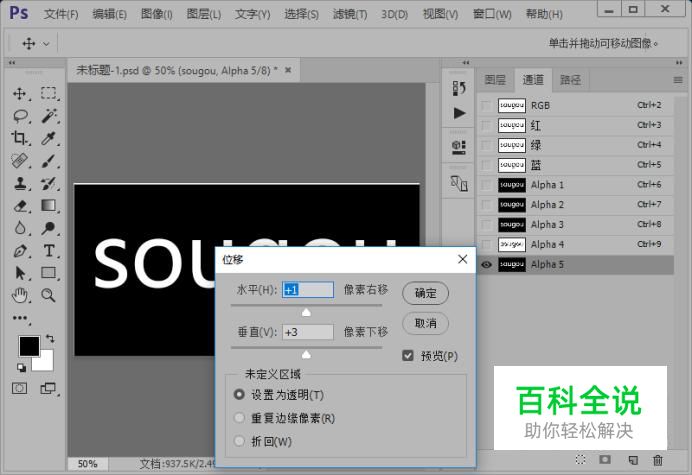Select the Gradient tool

(x=49, y=206)
